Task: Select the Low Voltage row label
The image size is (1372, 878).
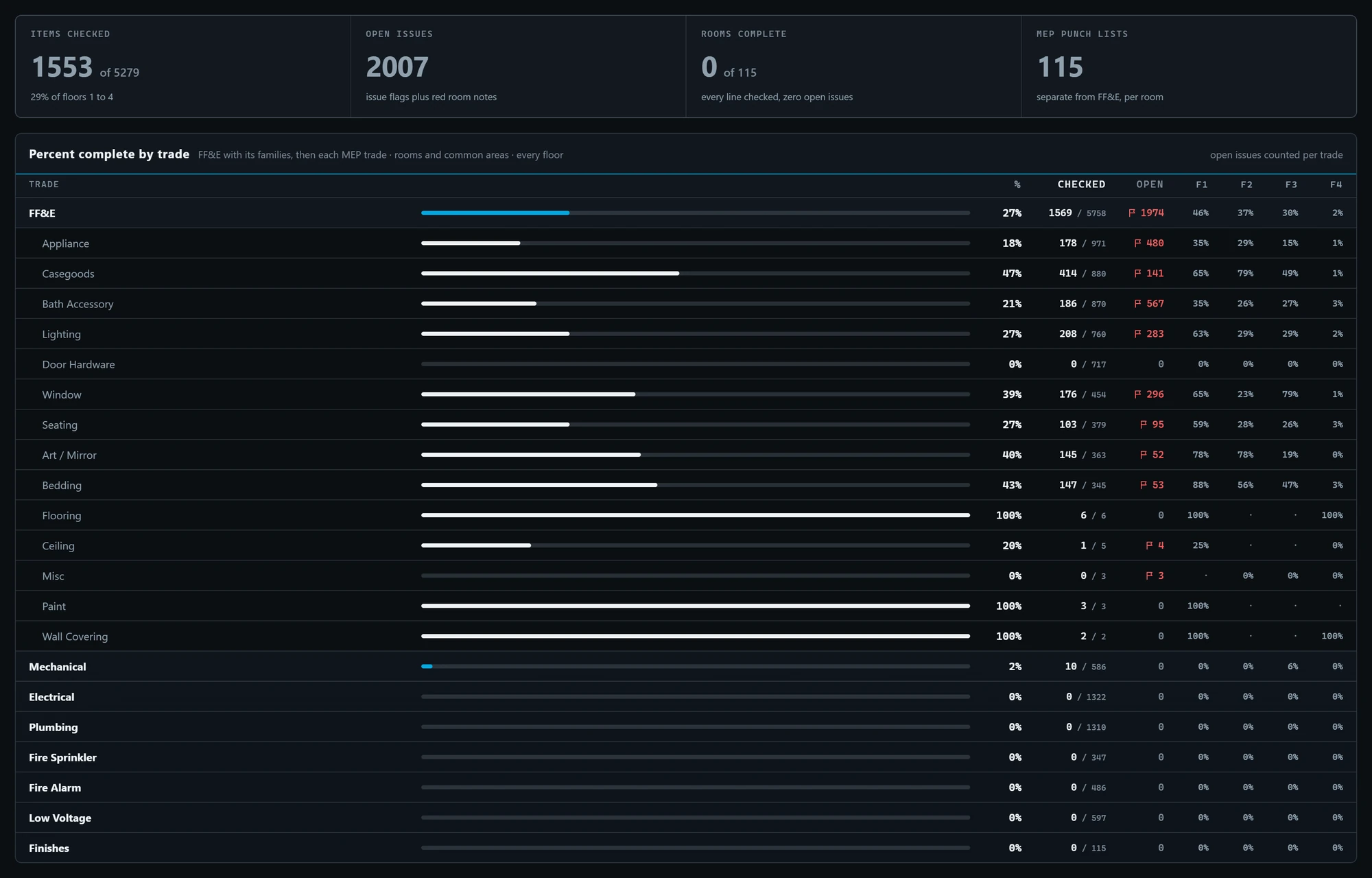Action: tap(60, 818)
